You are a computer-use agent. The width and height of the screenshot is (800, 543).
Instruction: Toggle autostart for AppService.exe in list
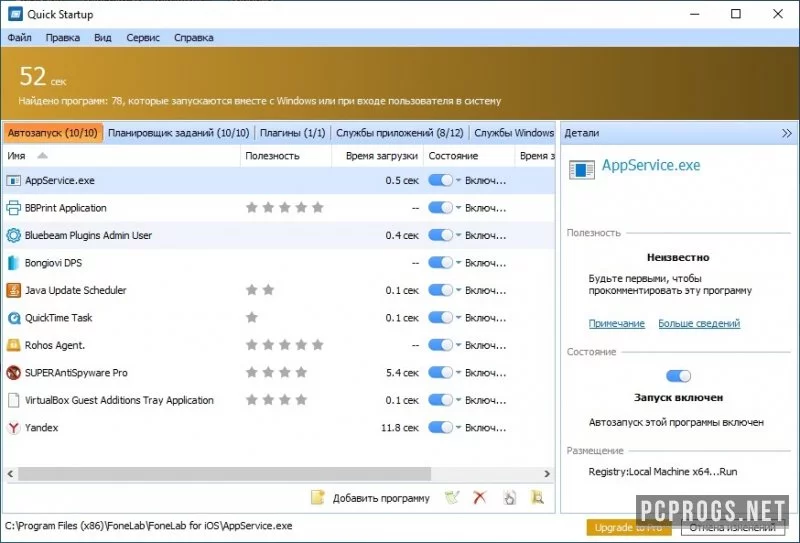(x=440, y=181)
